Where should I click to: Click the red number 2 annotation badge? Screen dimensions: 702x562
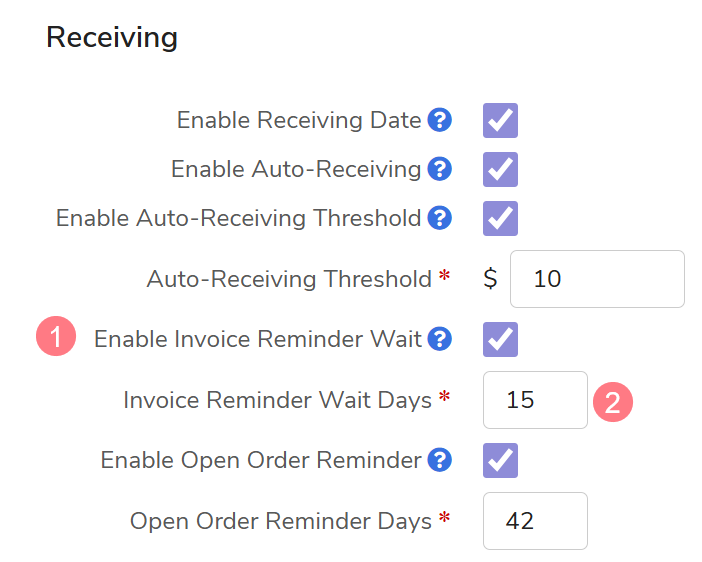pos(614,401)
